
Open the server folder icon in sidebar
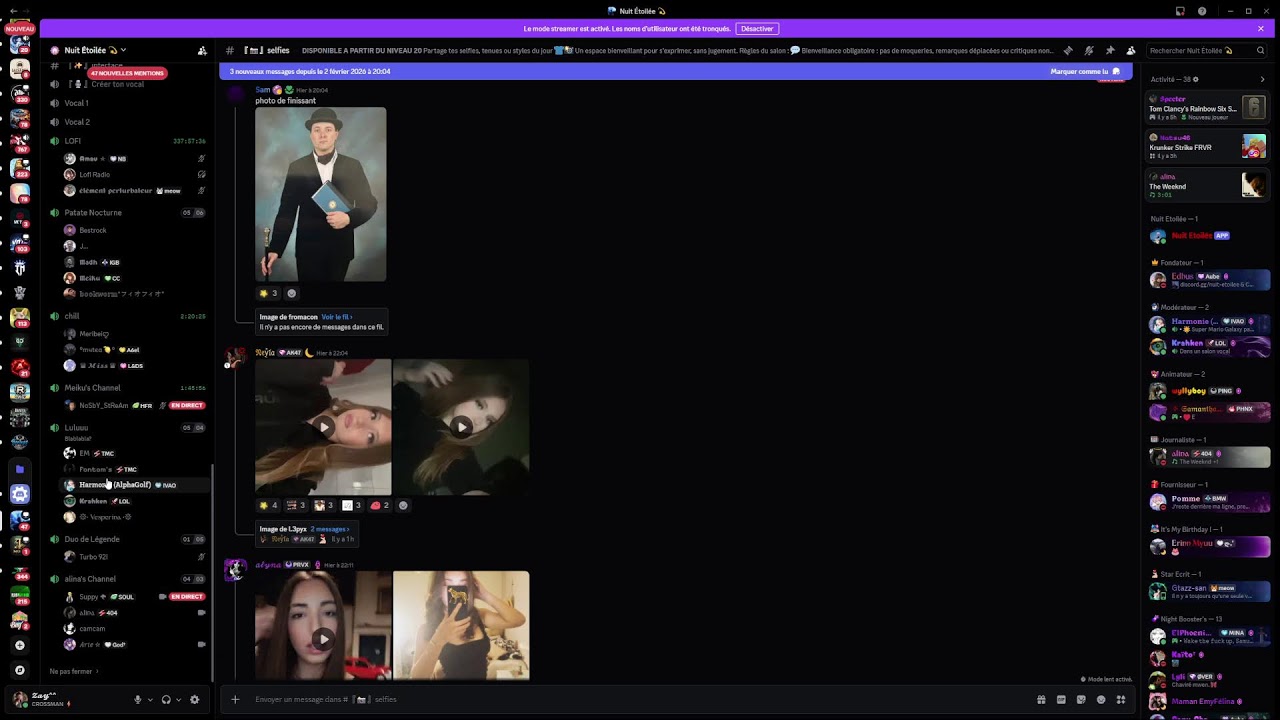pos(19,468)
